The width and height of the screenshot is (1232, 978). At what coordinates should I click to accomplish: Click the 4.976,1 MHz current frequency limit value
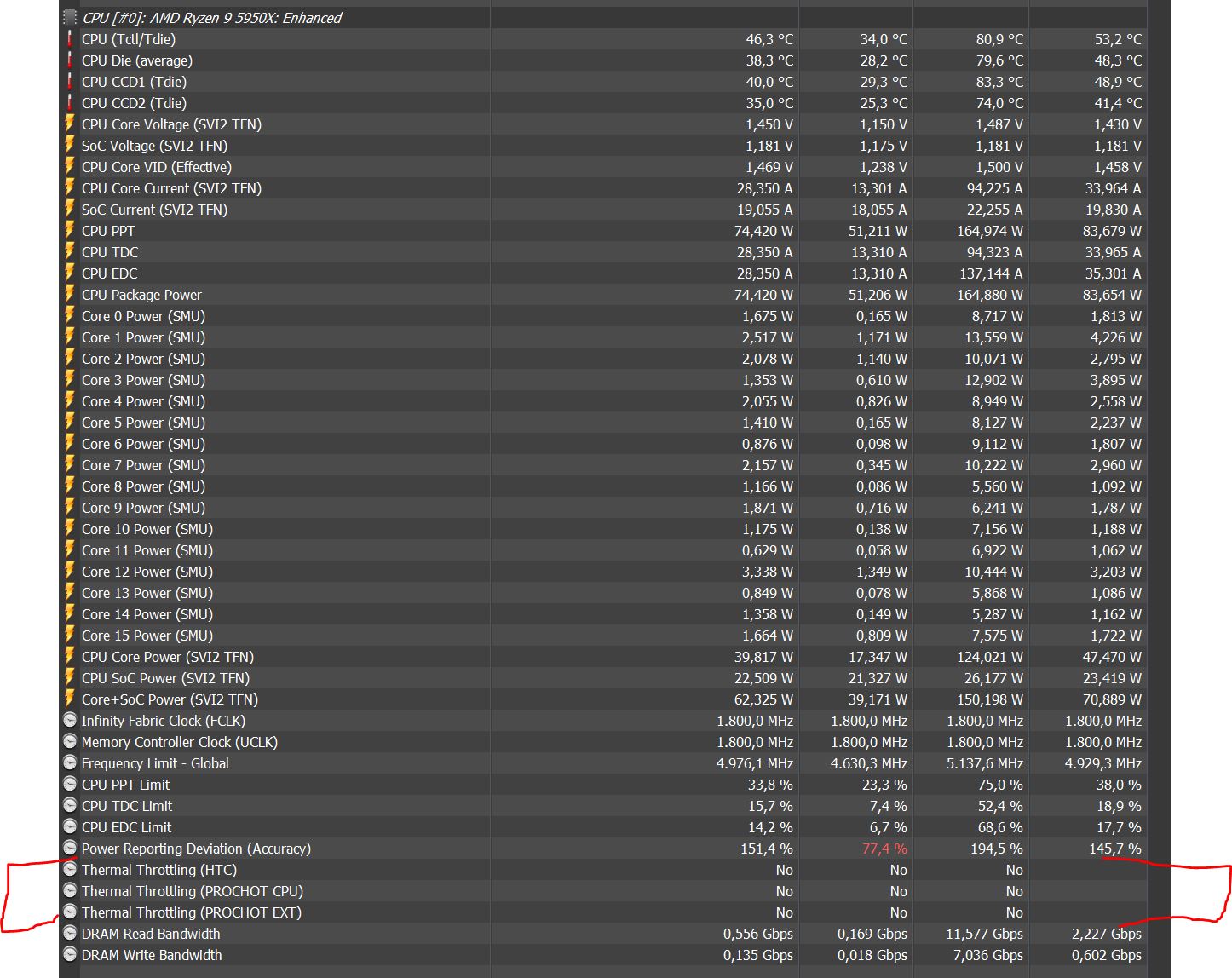click(755, 763)
